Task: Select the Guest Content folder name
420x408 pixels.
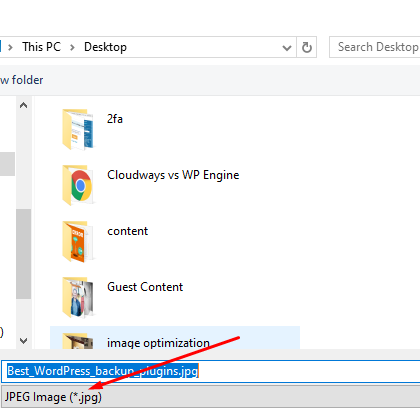Action: click(x=145, y=287)
